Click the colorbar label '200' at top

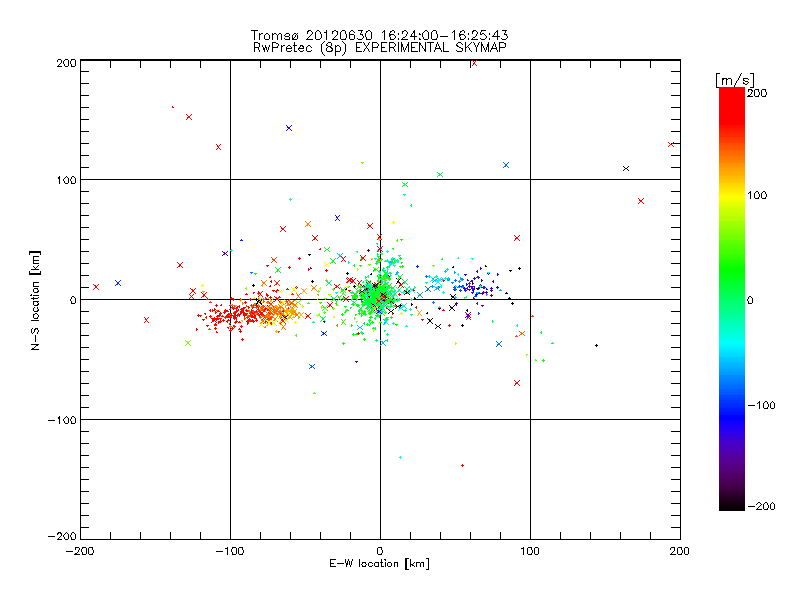(x=757, y=93)
